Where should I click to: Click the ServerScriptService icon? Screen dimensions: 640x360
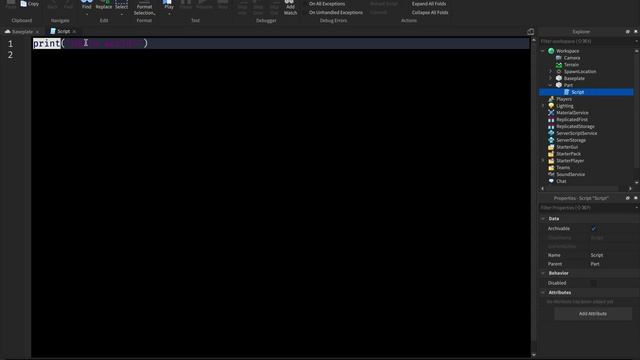point(551,133)
